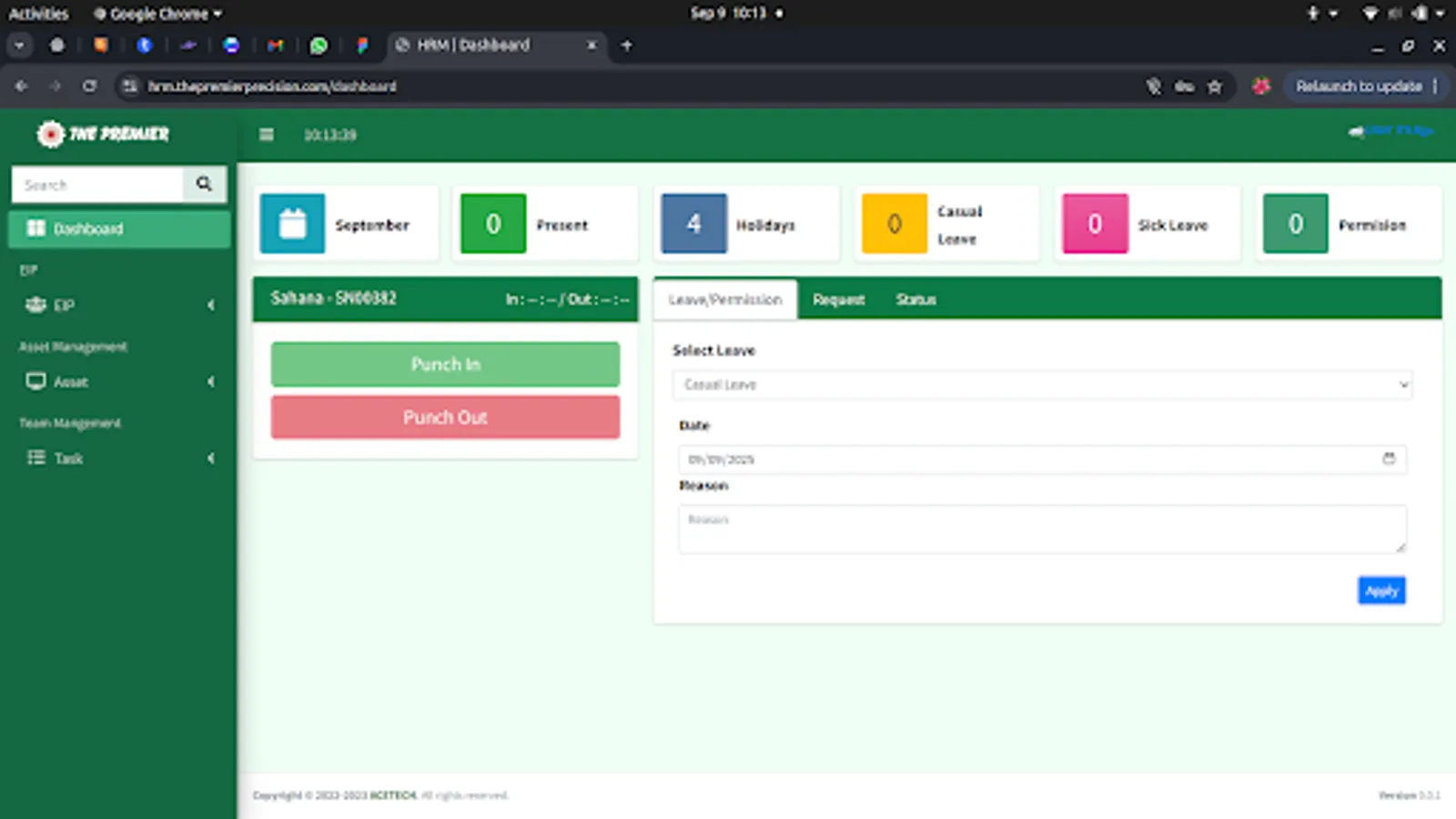Click the blue Apply button
1456x819 pixels.
(x=1381, y=591)
